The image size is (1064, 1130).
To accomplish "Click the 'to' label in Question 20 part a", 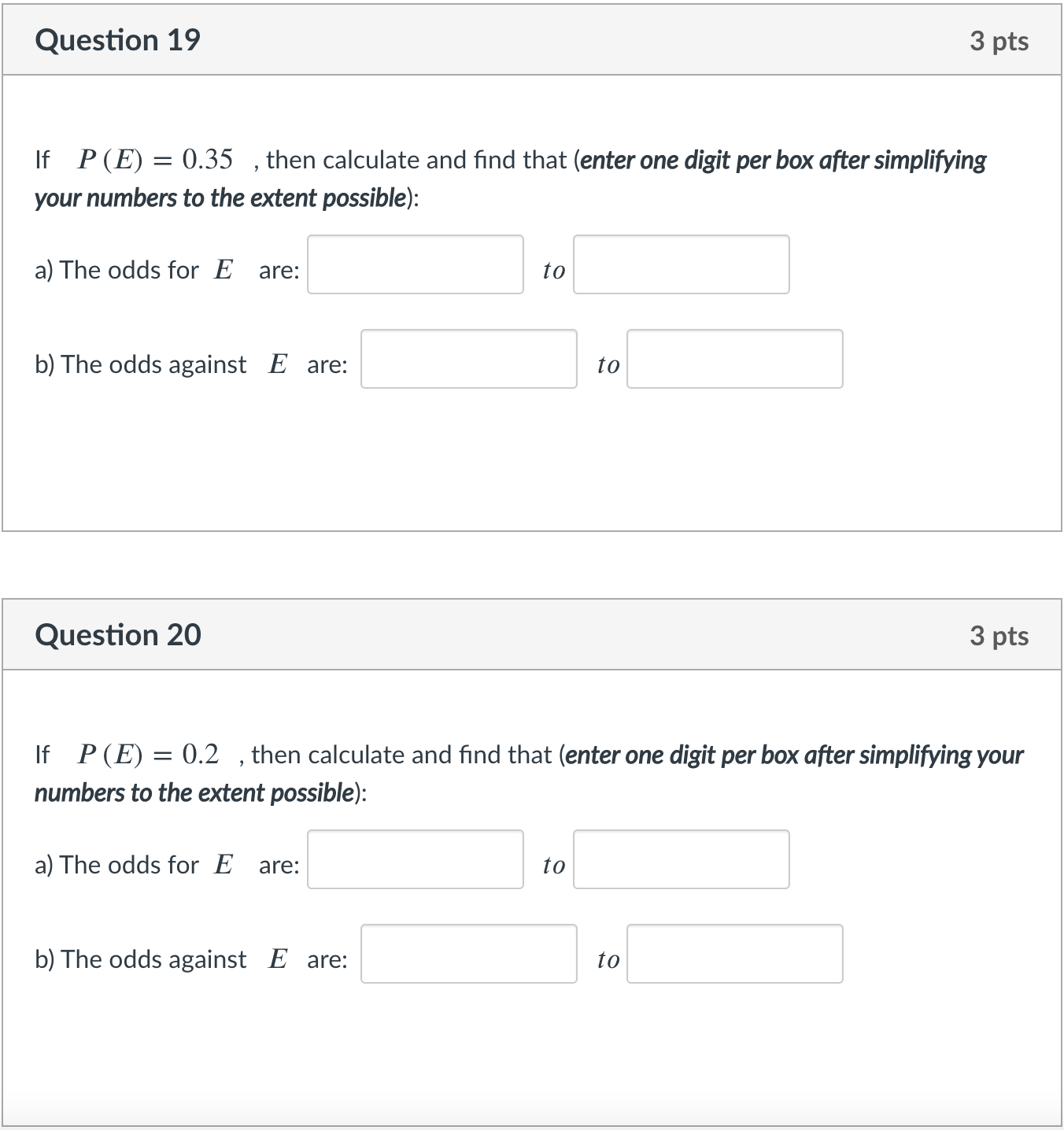I will 553,866.
